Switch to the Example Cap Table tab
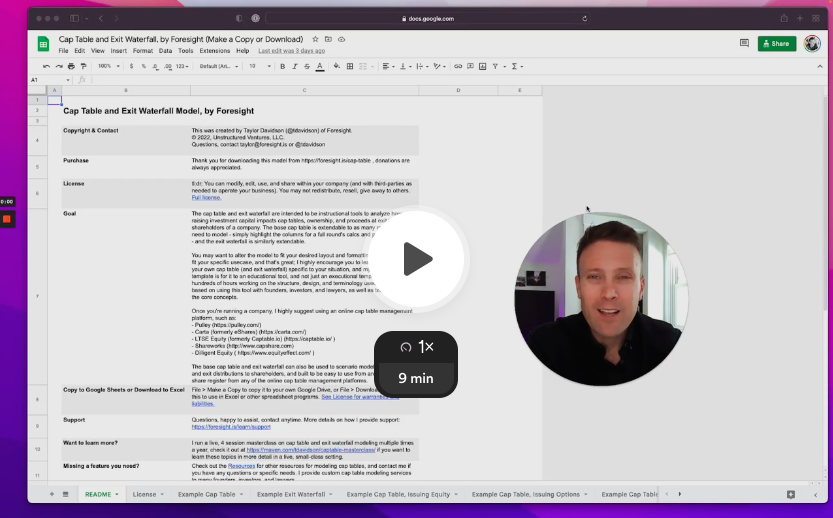The image size is (833, 518). coord(207,494)
